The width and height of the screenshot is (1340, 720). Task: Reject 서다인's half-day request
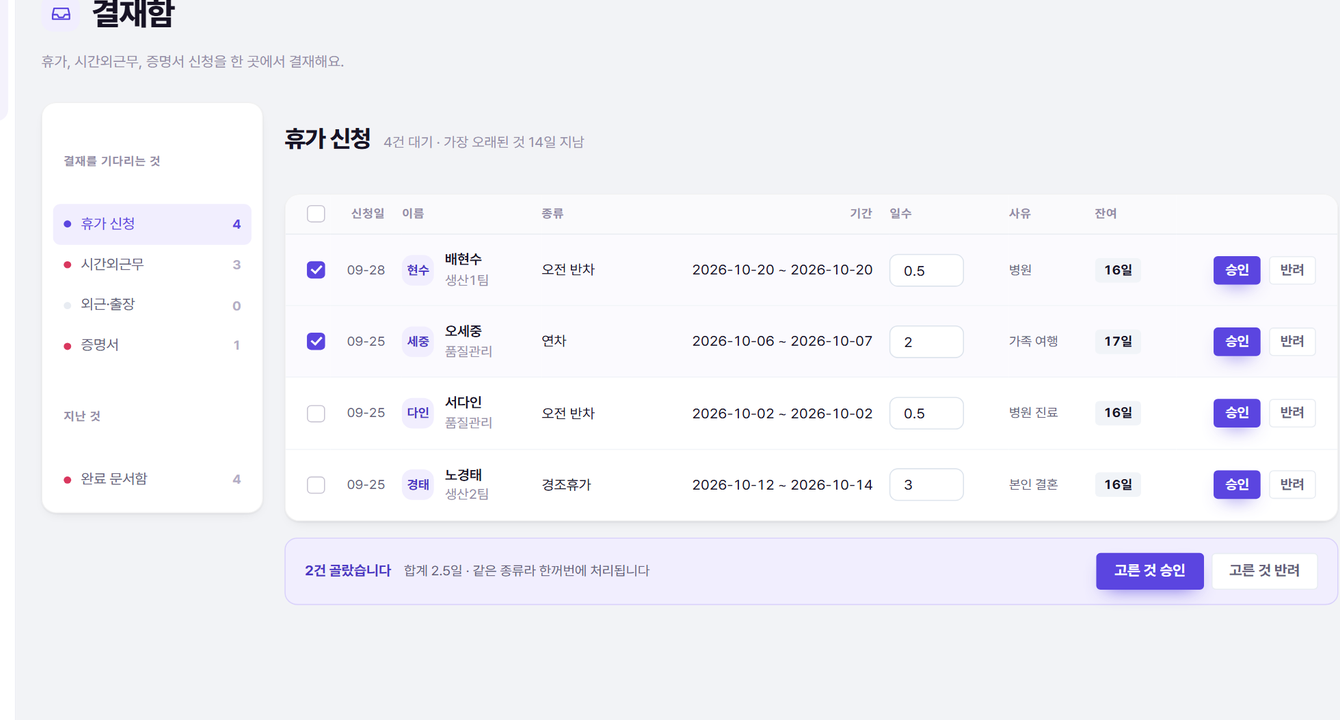click(1292, 413)
